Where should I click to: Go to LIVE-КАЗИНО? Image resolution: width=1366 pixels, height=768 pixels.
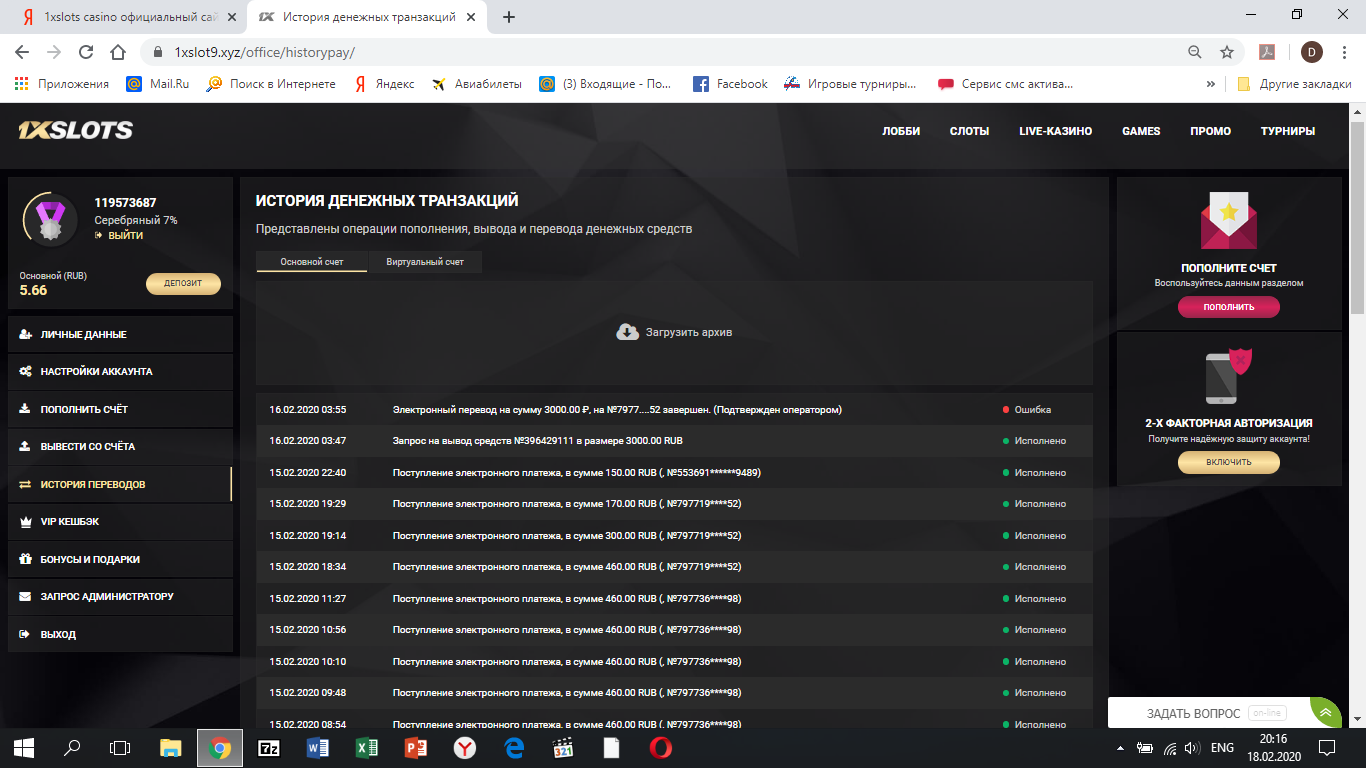(1055, 131)
